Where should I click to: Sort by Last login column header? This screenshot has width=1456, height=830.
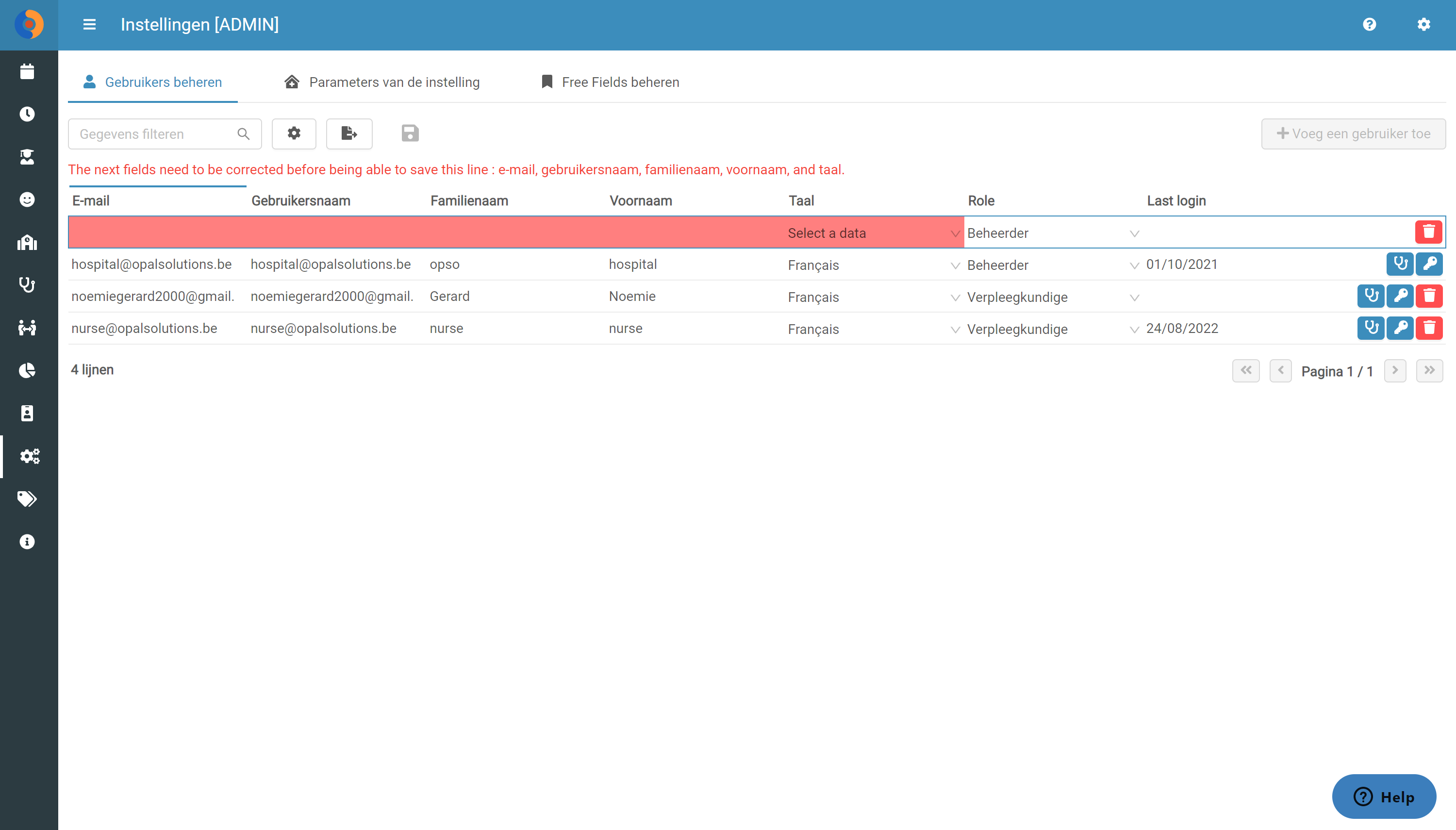(x=1176, y=200)
